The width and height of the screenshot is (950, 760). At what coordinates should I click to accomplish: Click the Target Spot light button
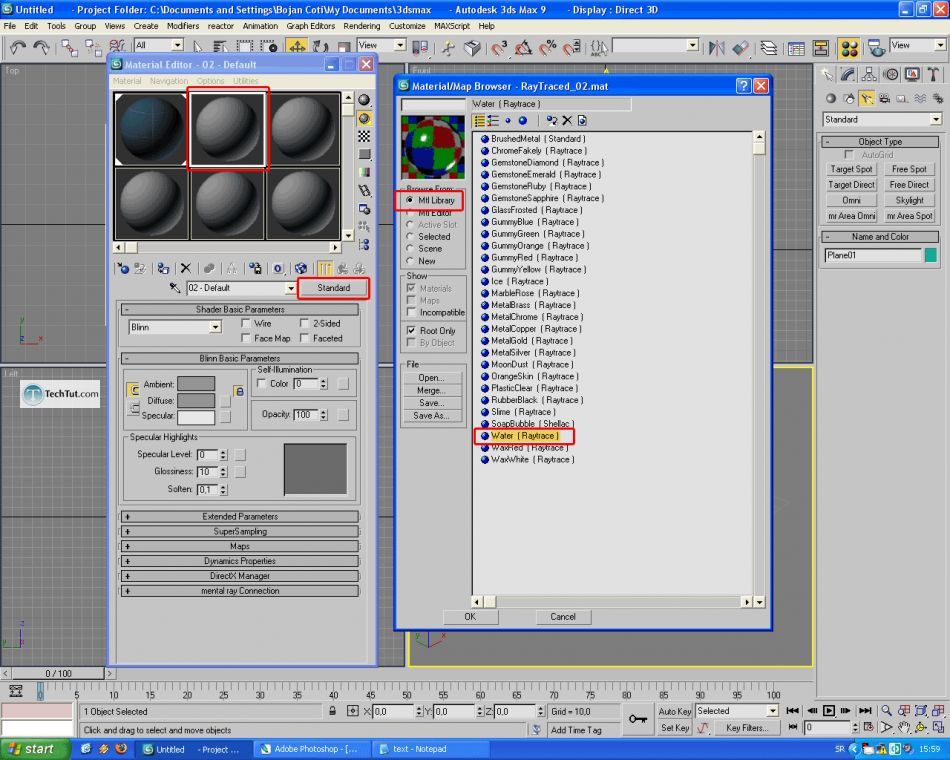point(851,169)
